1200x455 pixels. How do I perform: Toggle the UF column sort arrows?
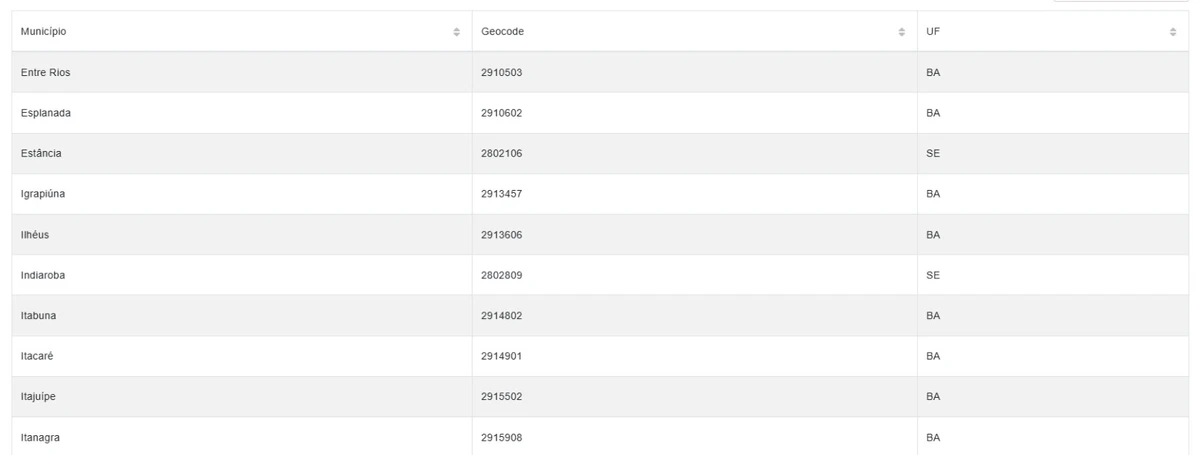[x=1173, y=32]
